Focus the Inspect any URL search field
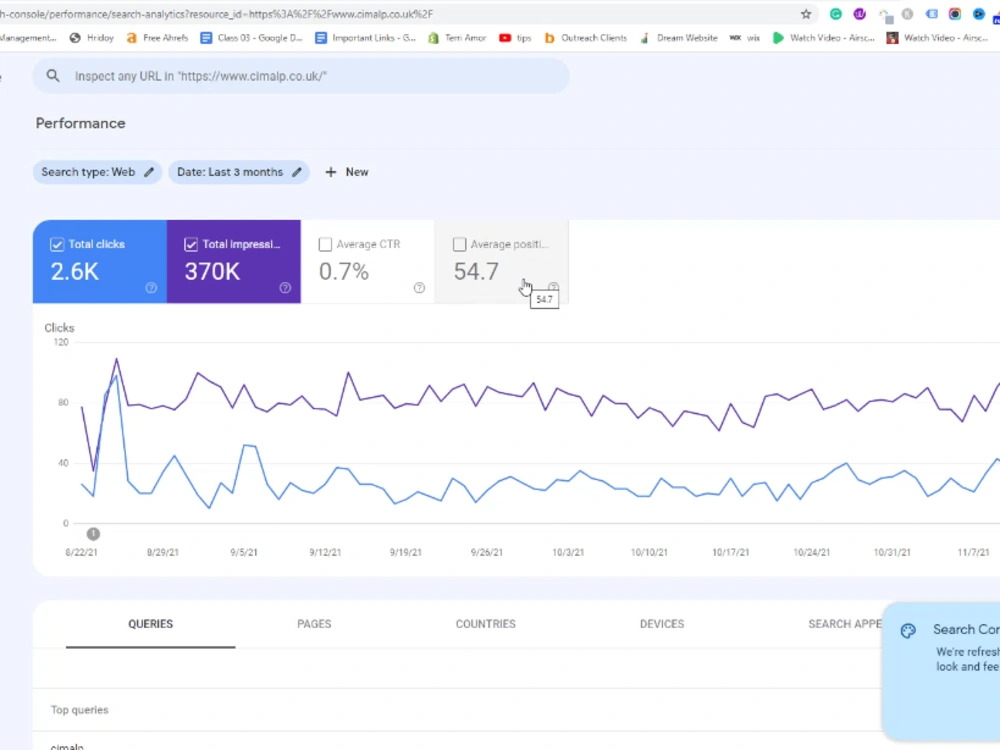This screenshot has height=750, width=1000. [x=301, y=76]
